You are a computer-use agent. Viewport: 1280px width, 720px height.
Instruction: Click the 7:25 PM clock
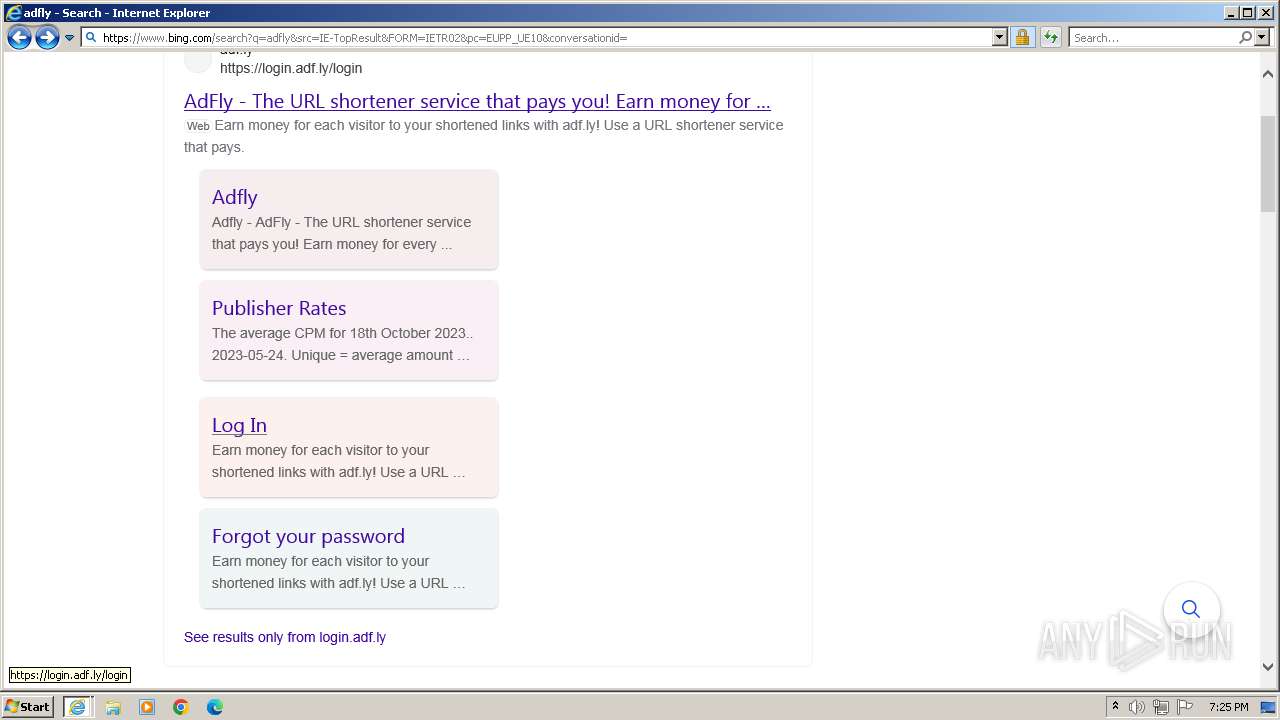1228,707
